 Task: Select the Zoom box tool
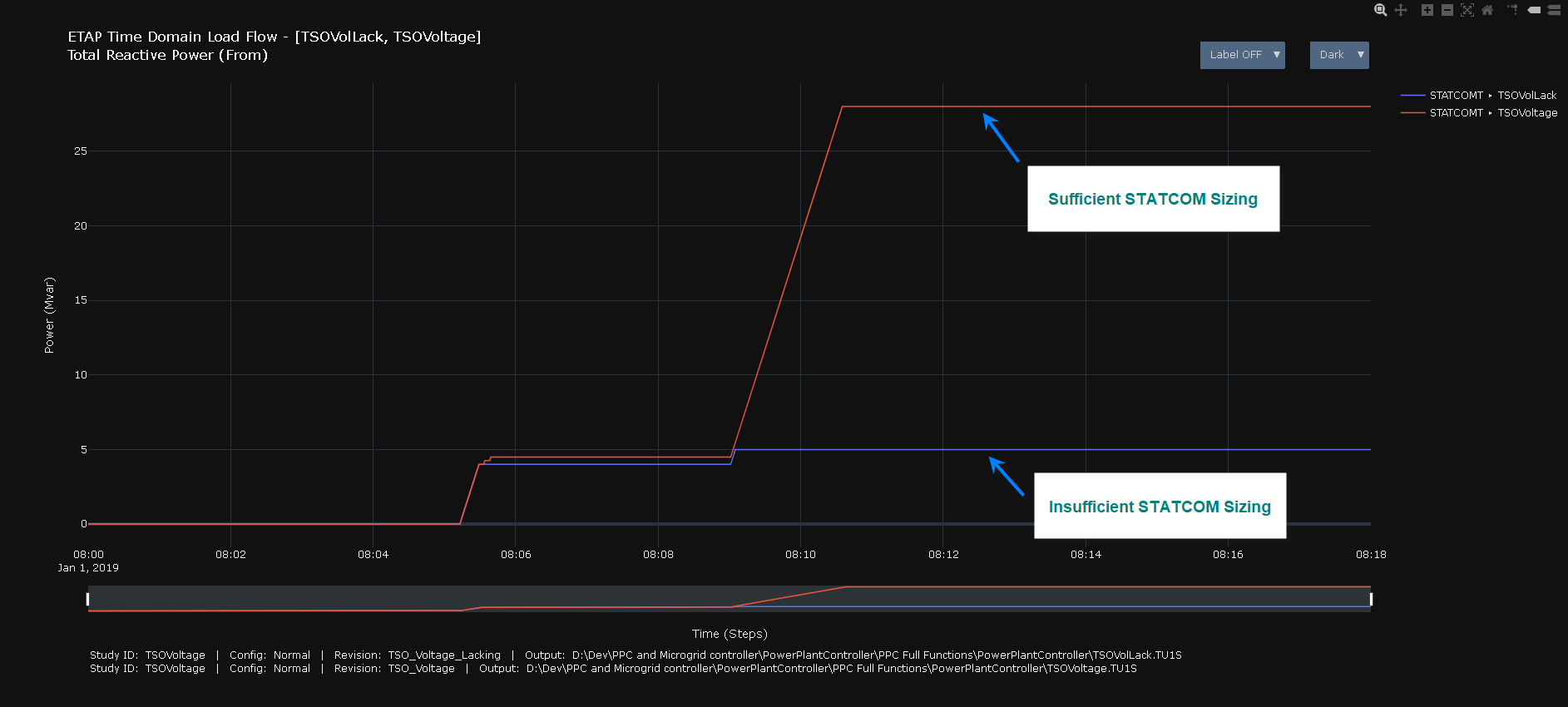(x=1380, y=10)
